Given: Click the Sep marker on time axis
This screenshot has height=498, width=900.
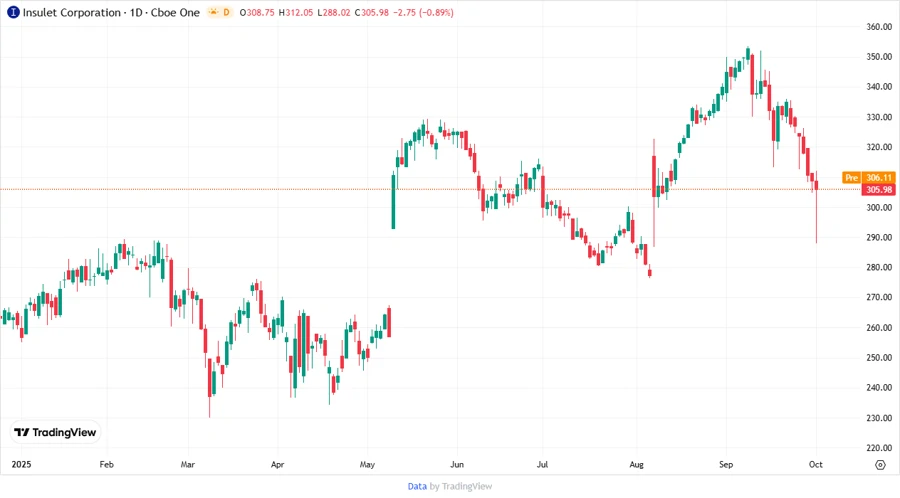Looking at the screenshot, I should 727,465.
